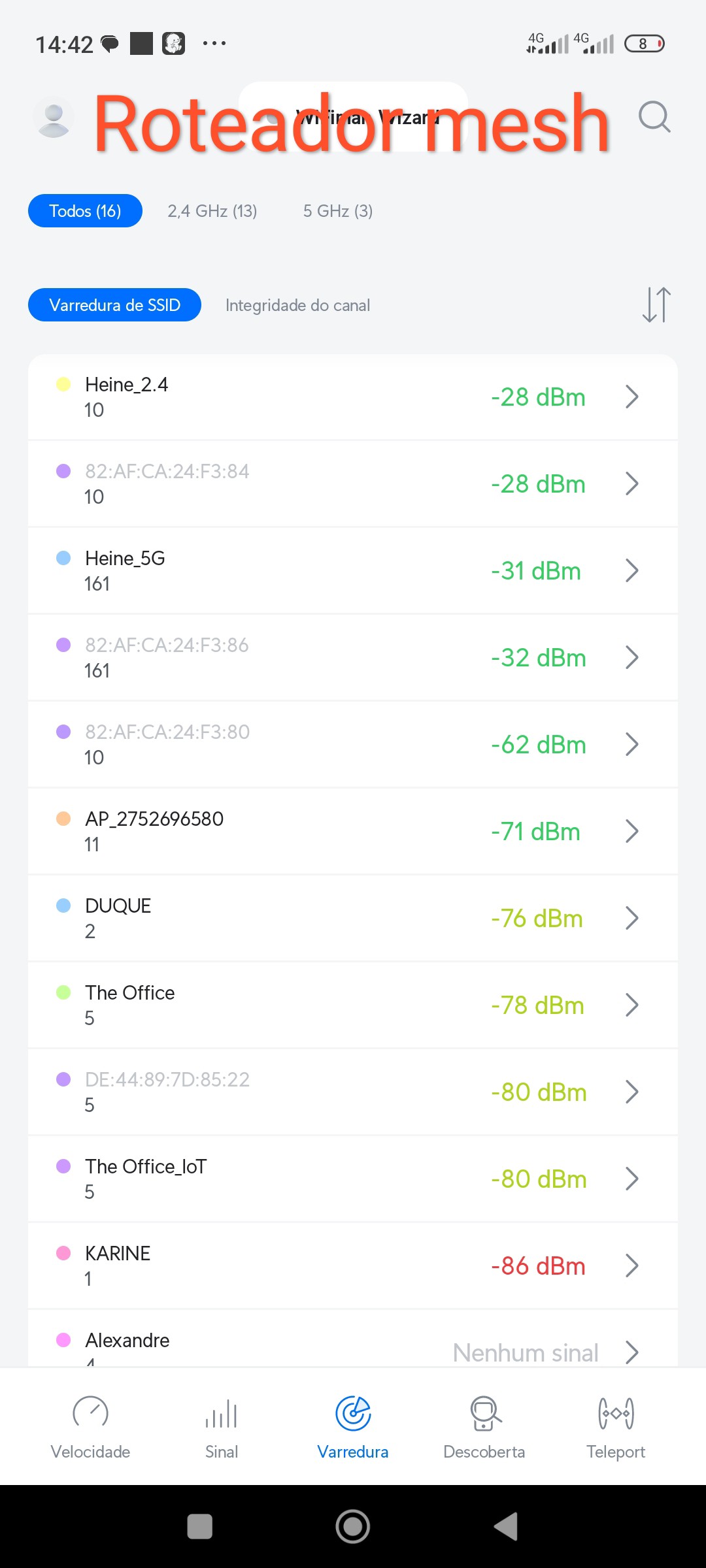Click the yellow dot beside Heine_2.4
The image size is (706, 1568).
63,384
